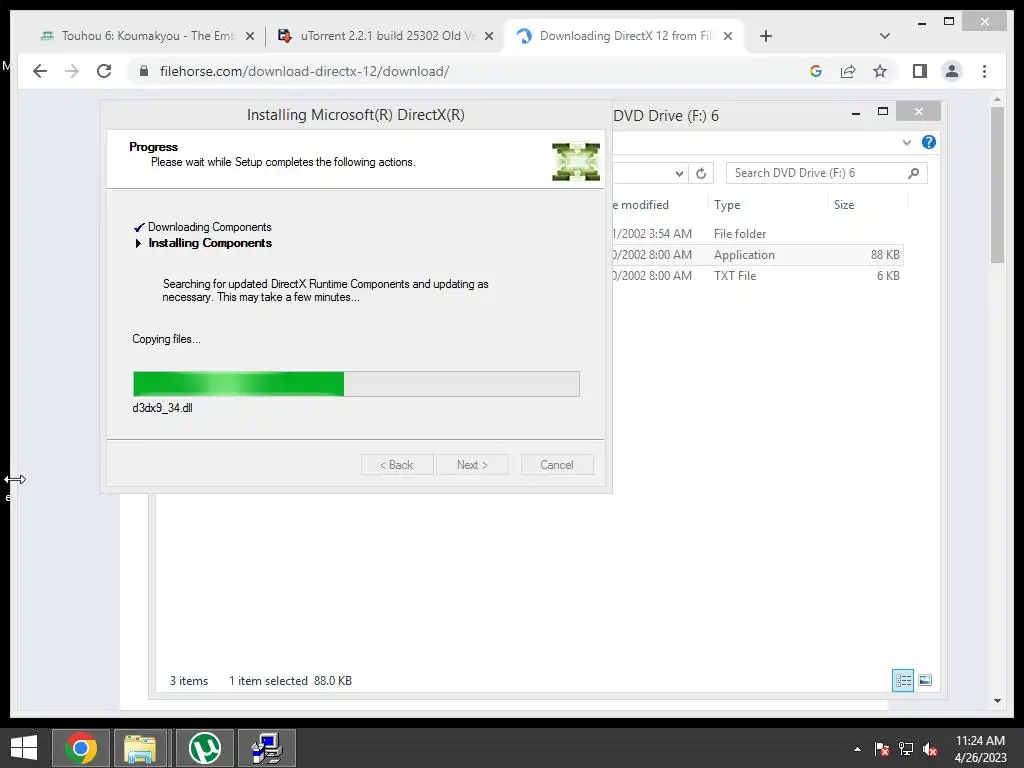Open uTorrent from the taskbar

coord(204,748)
